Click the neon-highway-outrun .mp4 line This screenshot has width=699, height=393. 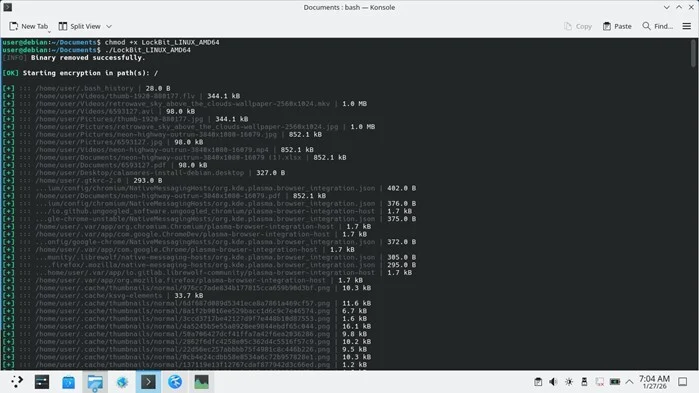[x=158, y=150]
